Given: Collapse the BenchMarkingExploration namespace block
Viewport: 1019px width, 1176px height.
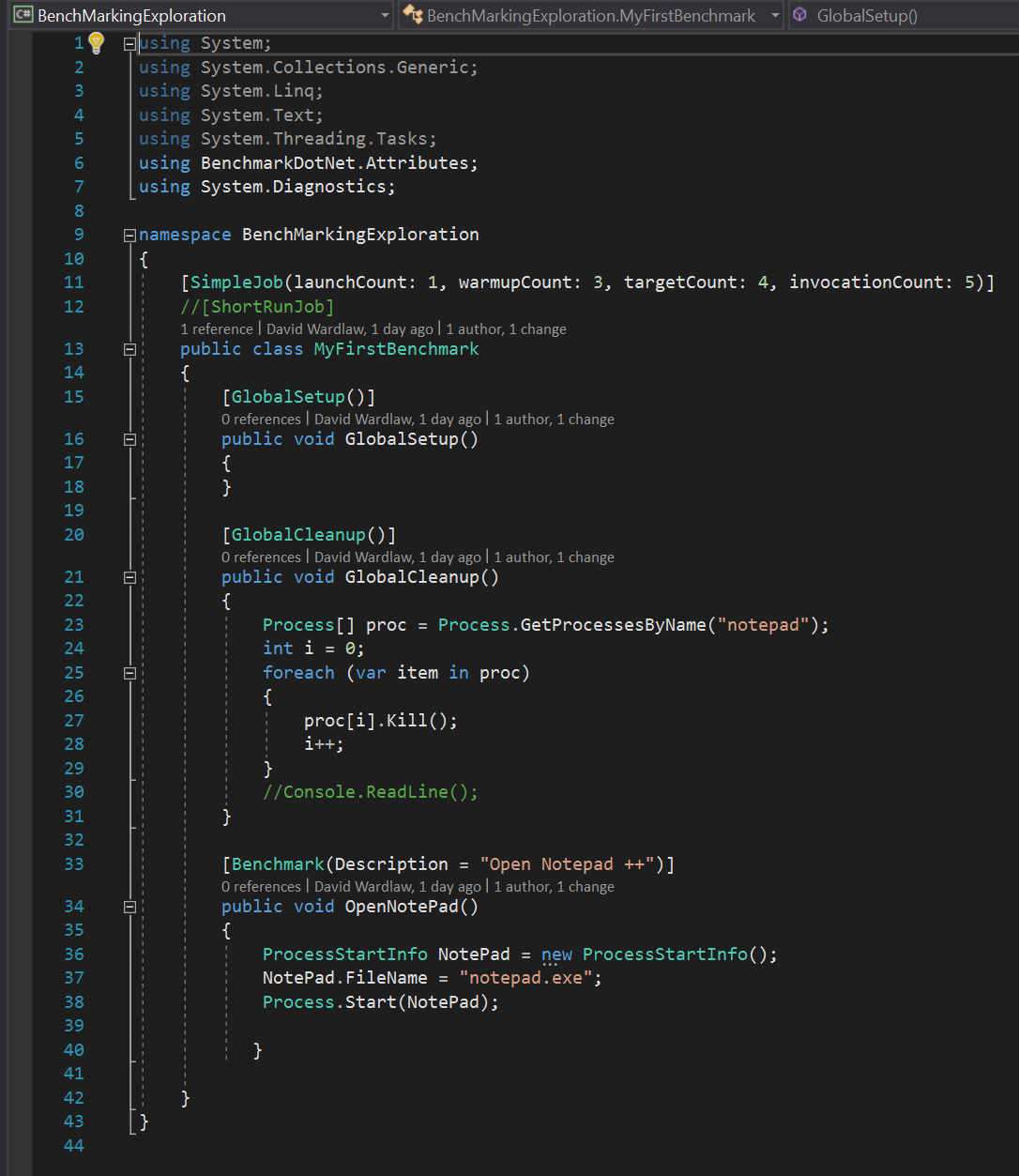Looking at the screenshot, I should (129, 234).
